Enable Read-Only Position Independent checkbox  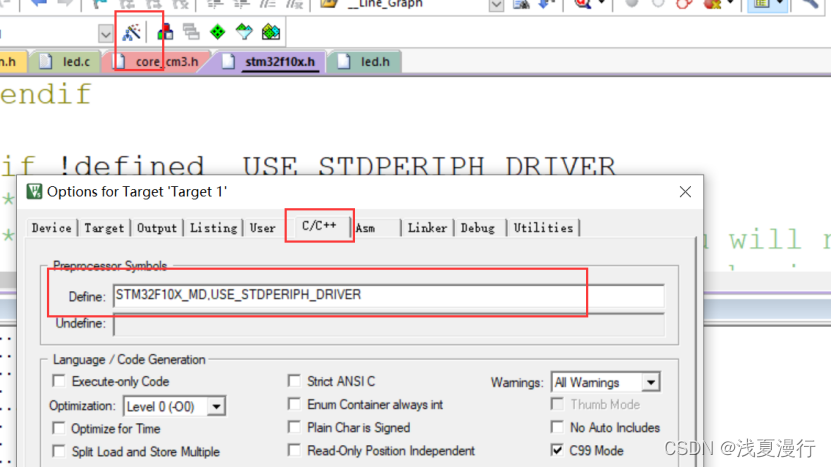(x=294, y=450)
